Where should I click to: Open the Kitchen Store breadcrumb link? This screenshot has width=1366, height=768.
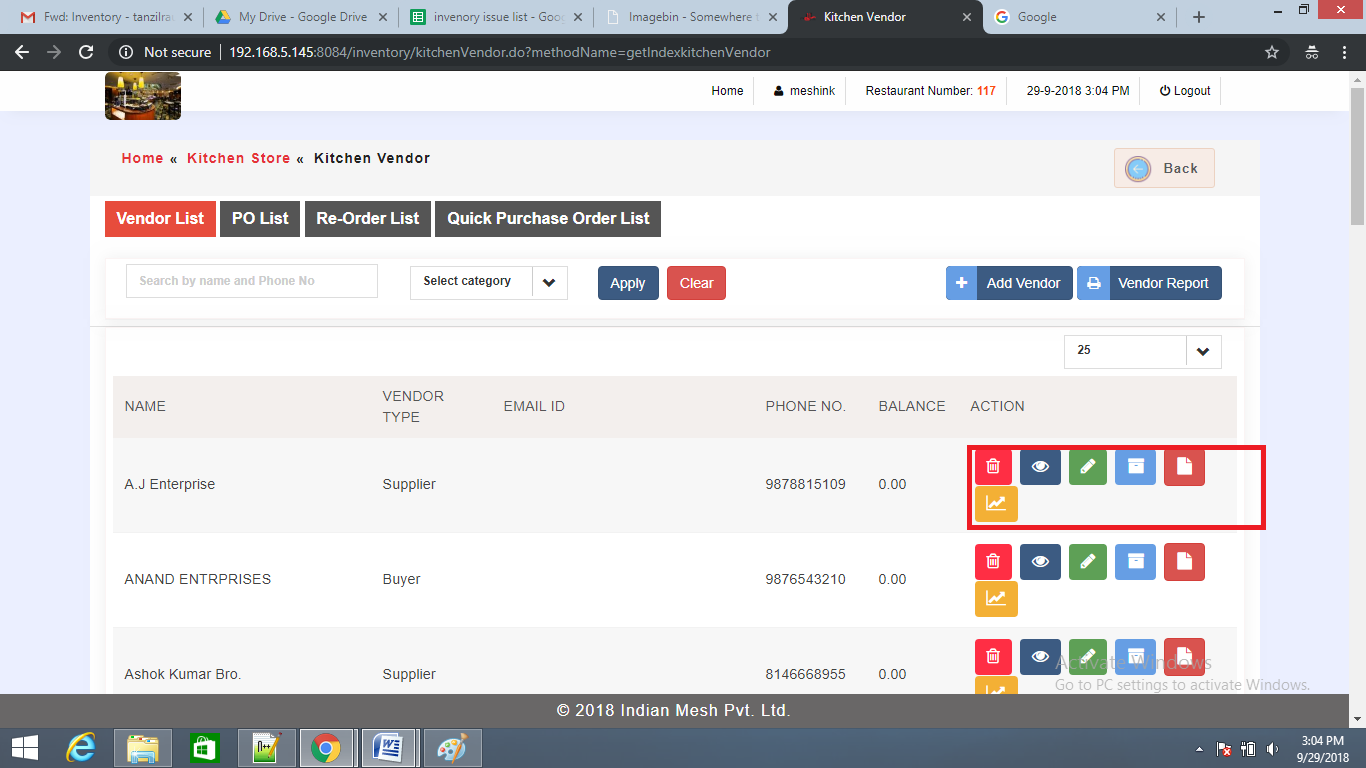click(x=238, y=158)
